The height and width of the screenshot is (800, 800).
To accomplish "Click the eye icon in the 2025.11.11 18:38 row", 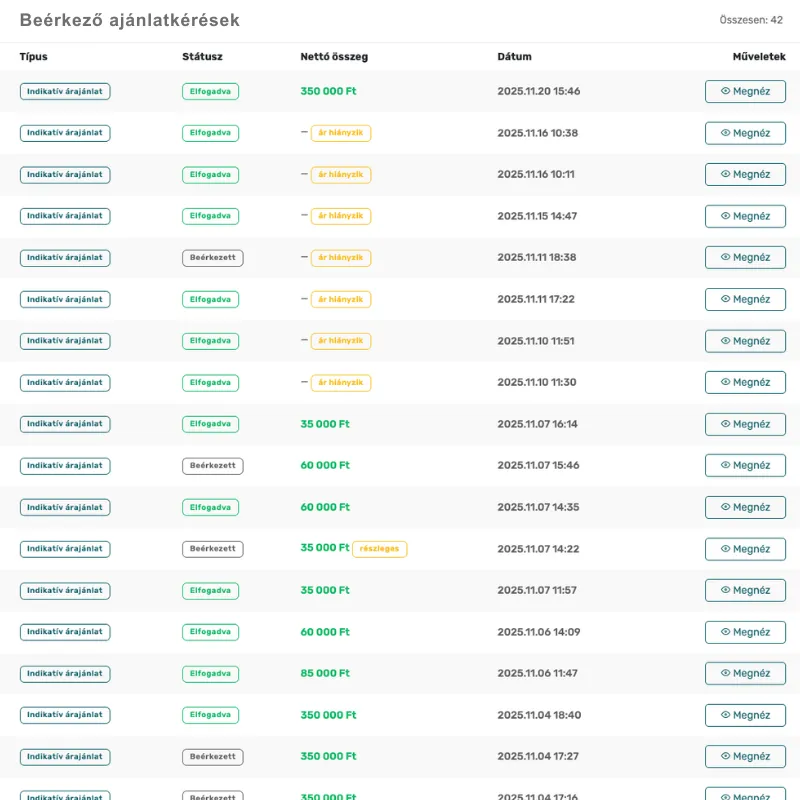I will coord(725,258).
